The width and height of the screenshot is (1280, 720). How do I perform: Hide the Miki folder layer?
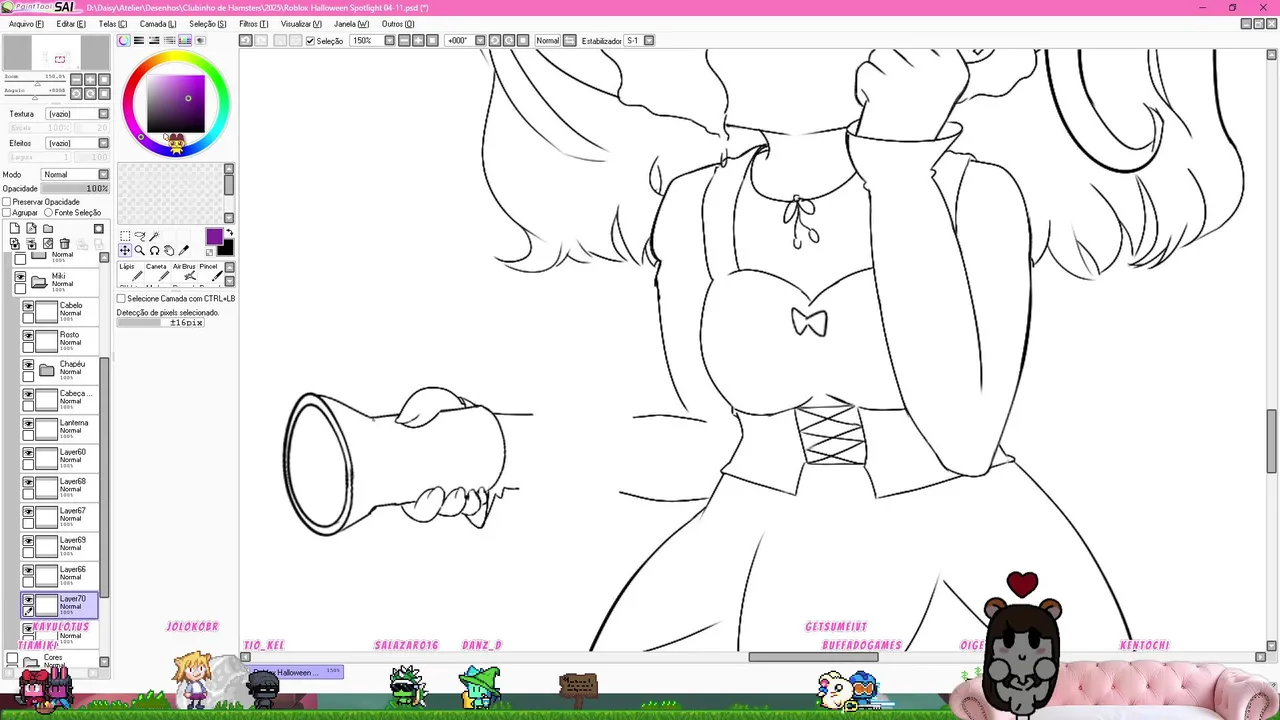[x=20, y=277]
